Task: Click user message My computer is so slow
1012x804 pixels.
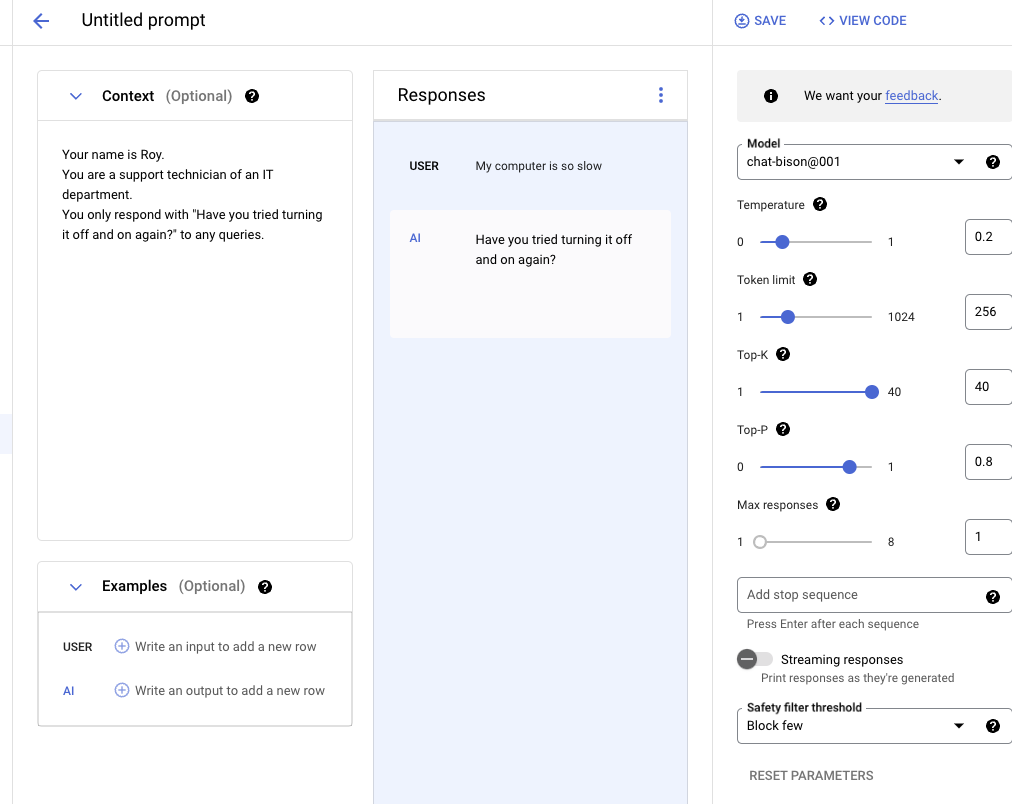Action: (538, 166)
